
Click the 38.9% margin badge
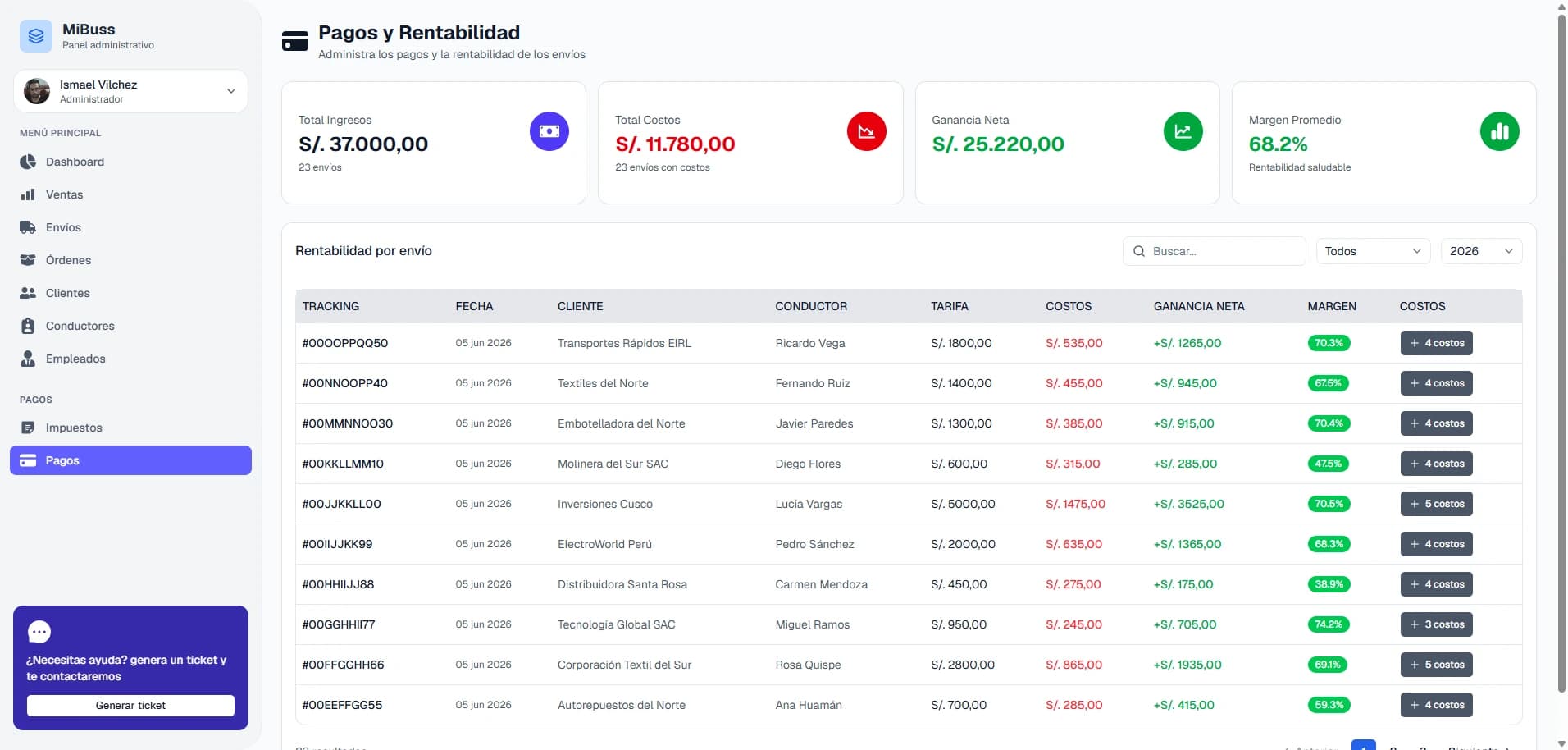tap(1329, 584)
